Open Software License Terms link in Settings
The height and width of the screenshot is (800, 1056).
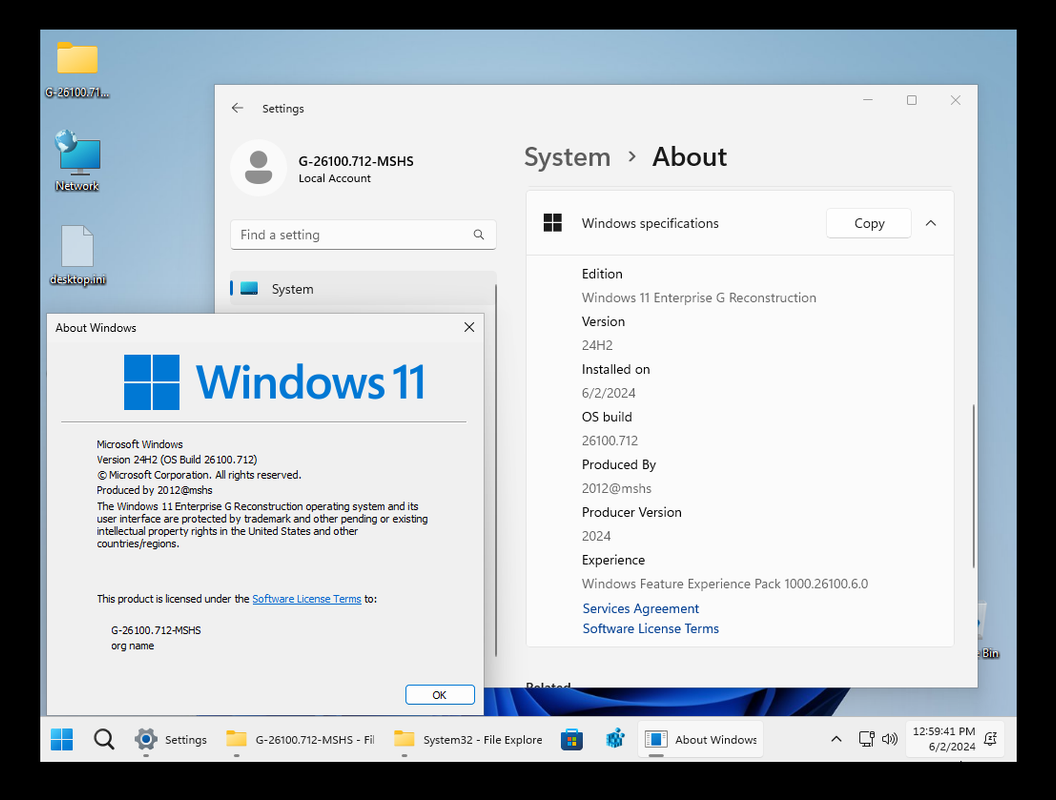click(x=651, y=628)
